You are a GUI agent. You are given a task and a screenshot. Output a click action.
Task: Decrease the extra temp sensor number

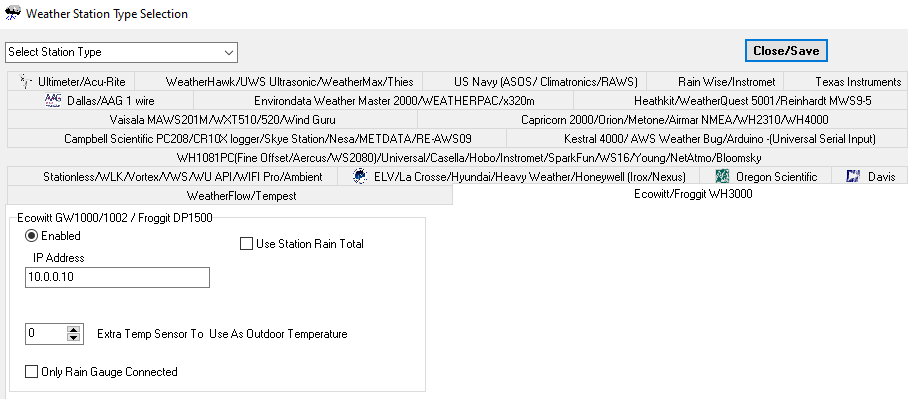74,338
